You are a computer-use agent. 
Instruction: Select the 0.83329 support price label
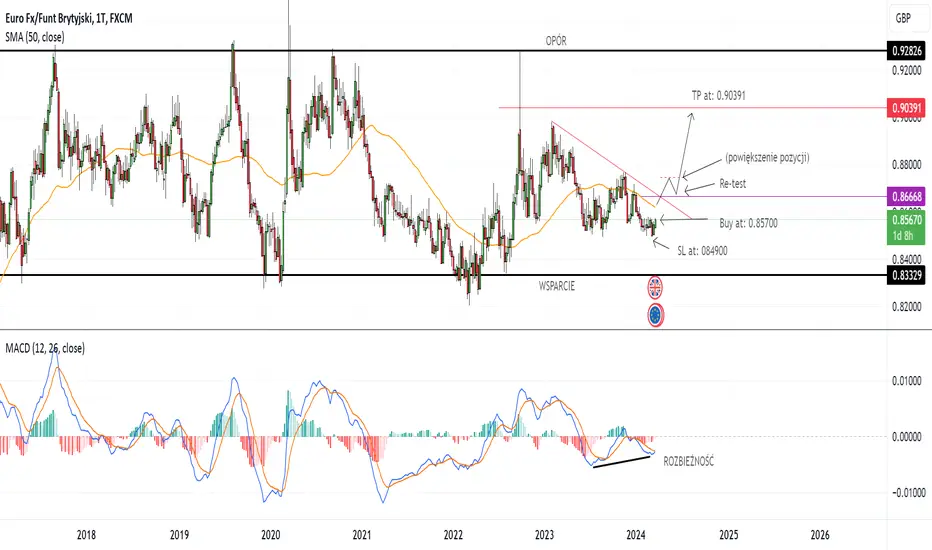pyautogui.click(x=907, y=275)
